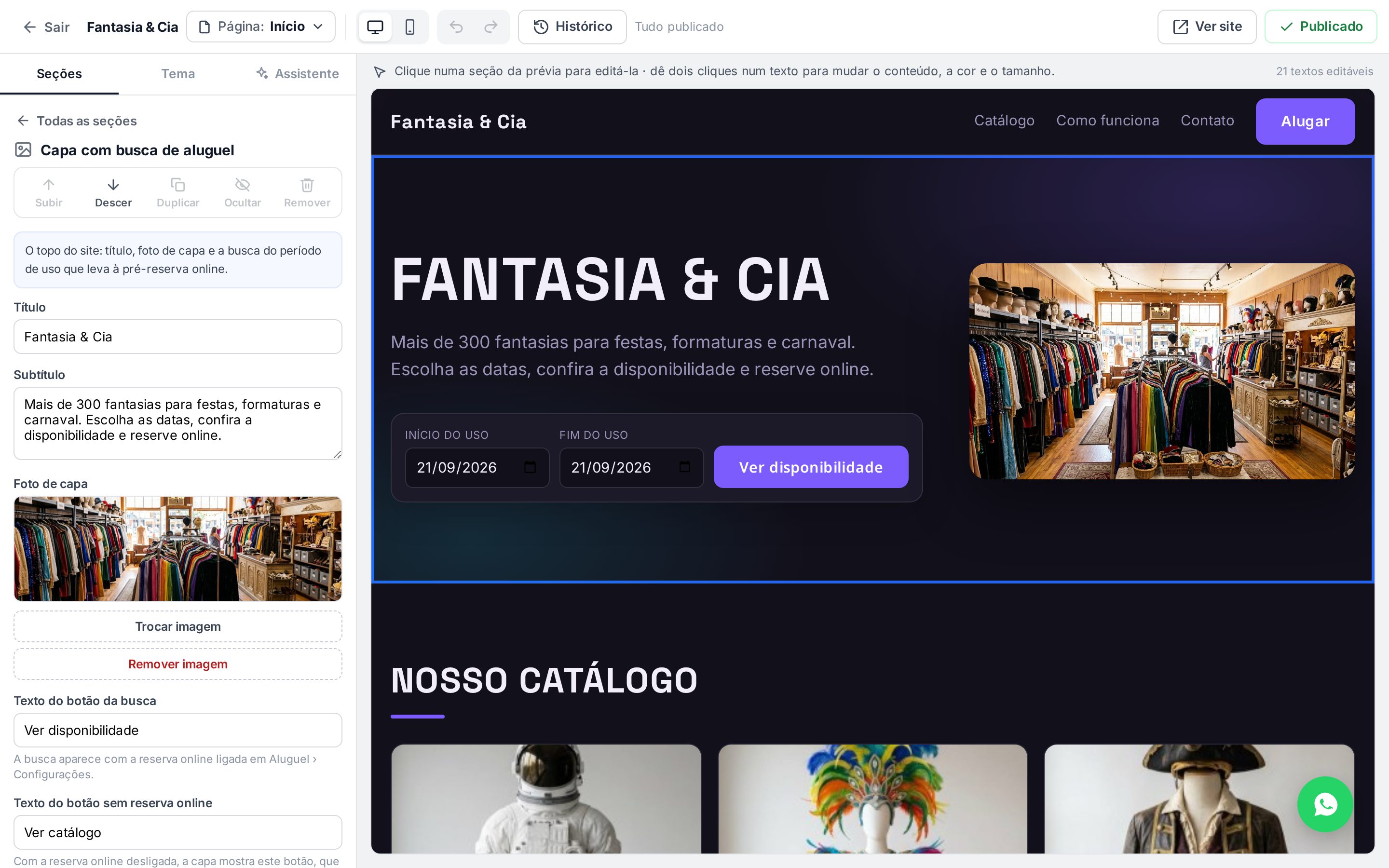The image size is (1389, 868).
Task: Duplicate the section with Duplicar icon
Action: [178, 184]
